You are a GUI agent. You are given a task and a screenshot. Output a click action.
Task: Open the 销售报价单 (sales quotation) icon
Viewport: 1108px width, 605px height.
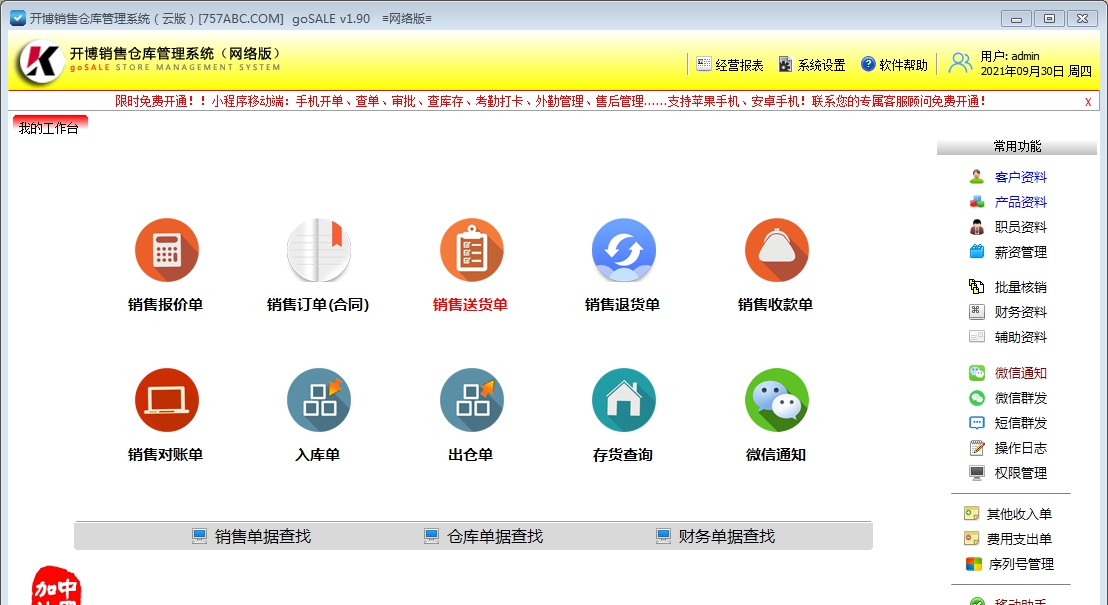(x=166, y=249)
